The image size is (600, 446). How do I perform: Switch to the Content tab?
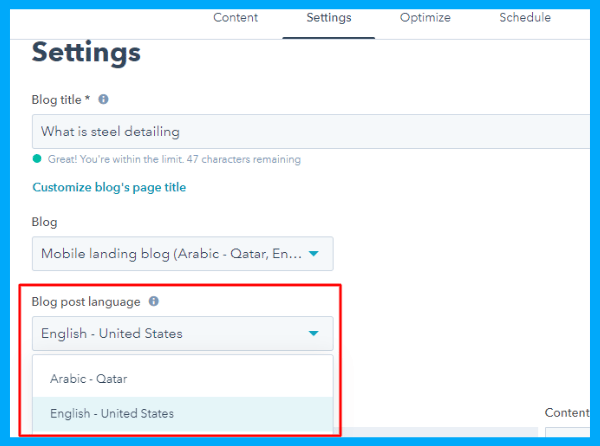click(x=235, y=18)
